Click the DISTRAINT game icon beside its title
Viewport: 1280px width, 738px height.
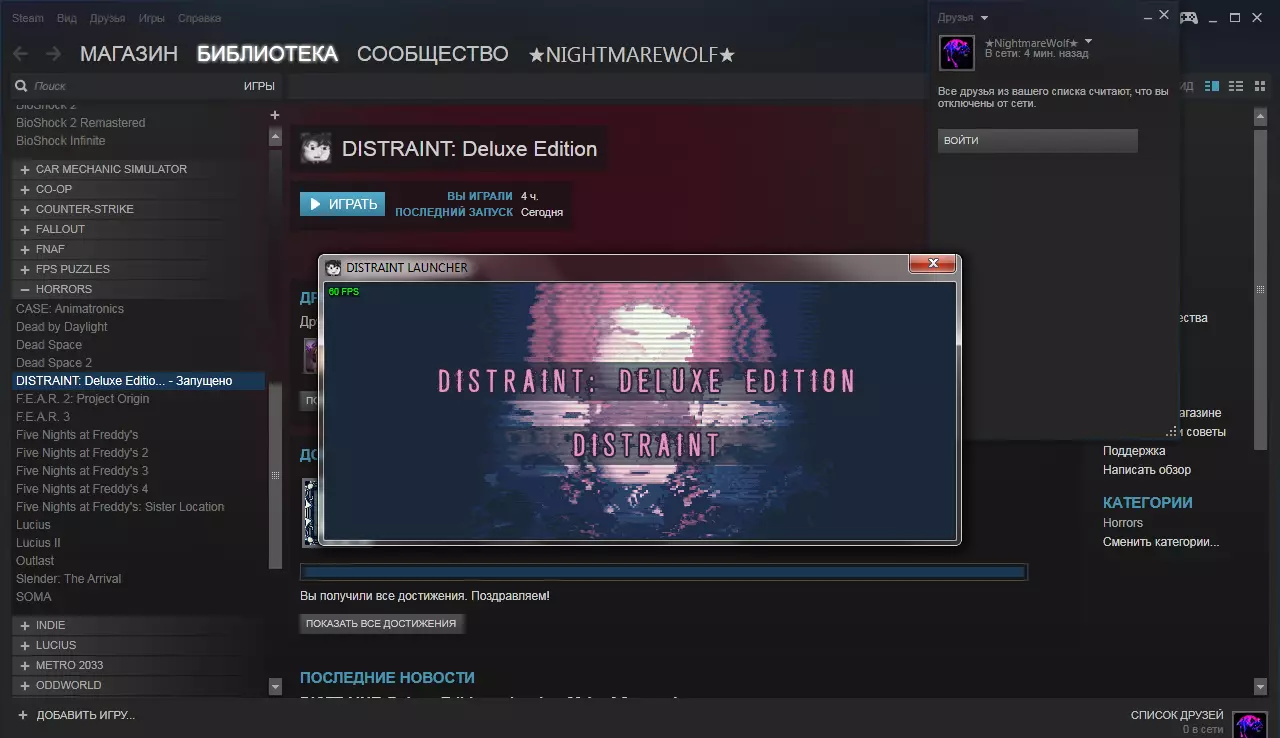click(x=317, y=148)
